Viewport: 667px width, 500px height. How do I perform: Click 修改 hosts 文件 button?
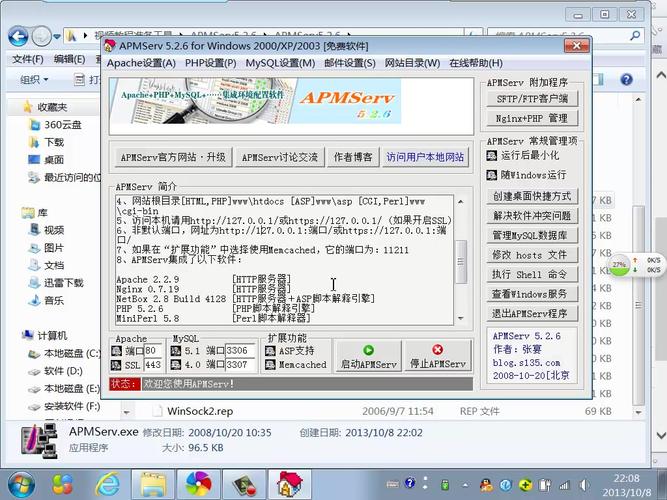click(x=532, y=255)
